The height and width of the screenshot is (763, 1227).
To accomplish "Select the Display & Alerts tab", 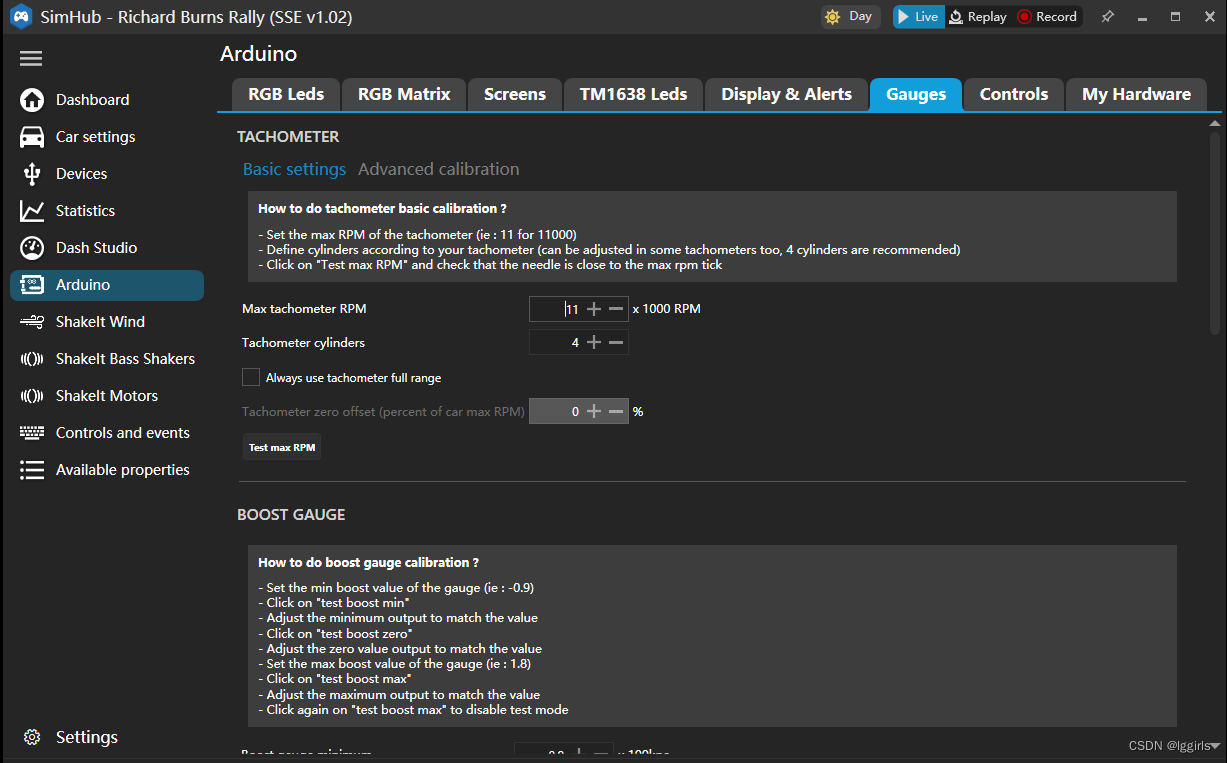I will [787, 94].
